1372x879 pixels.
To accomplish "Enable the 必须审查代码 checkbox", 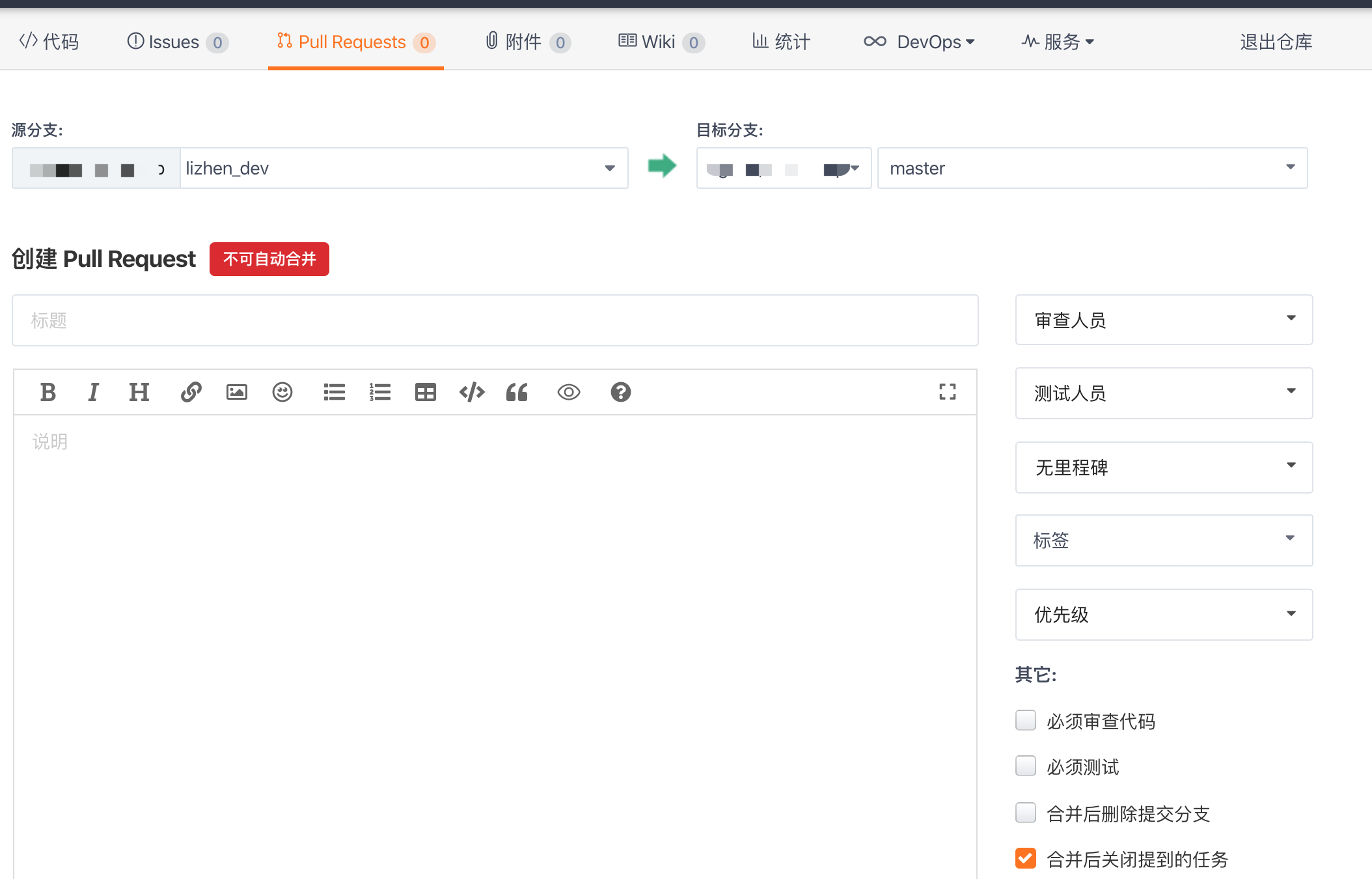I will pyautogui.click(x=1026, y=720).
